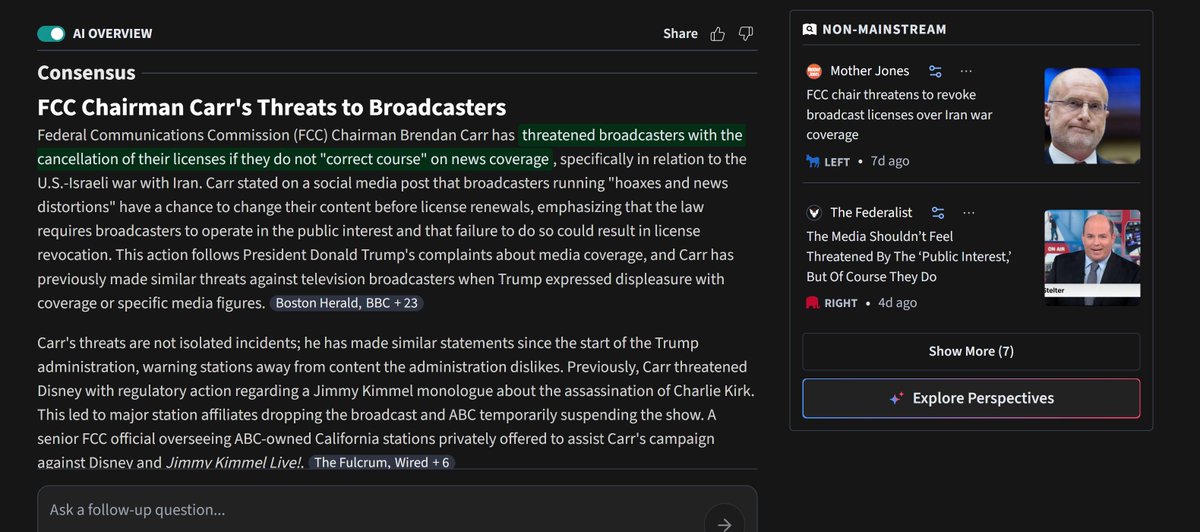Image resolution: width=1200 pixels, height=532 pixels.
Task: Click the FCC Chairman Carr's Threats heading
Action: pos(271,107)
